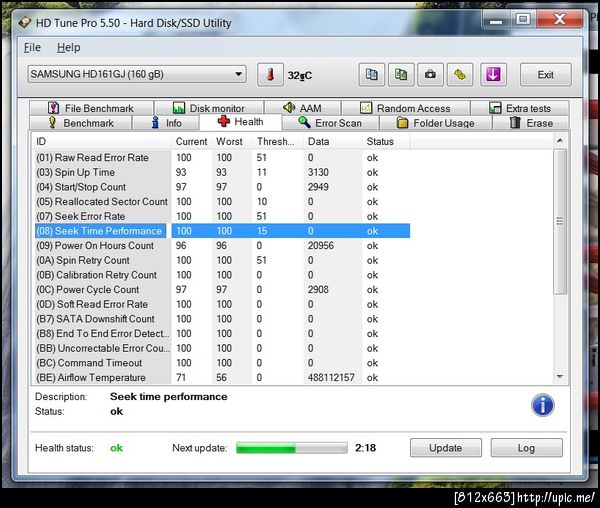The image size is (600, 508).
Task: Switch to the Error Scan tab
Action: 330,123
